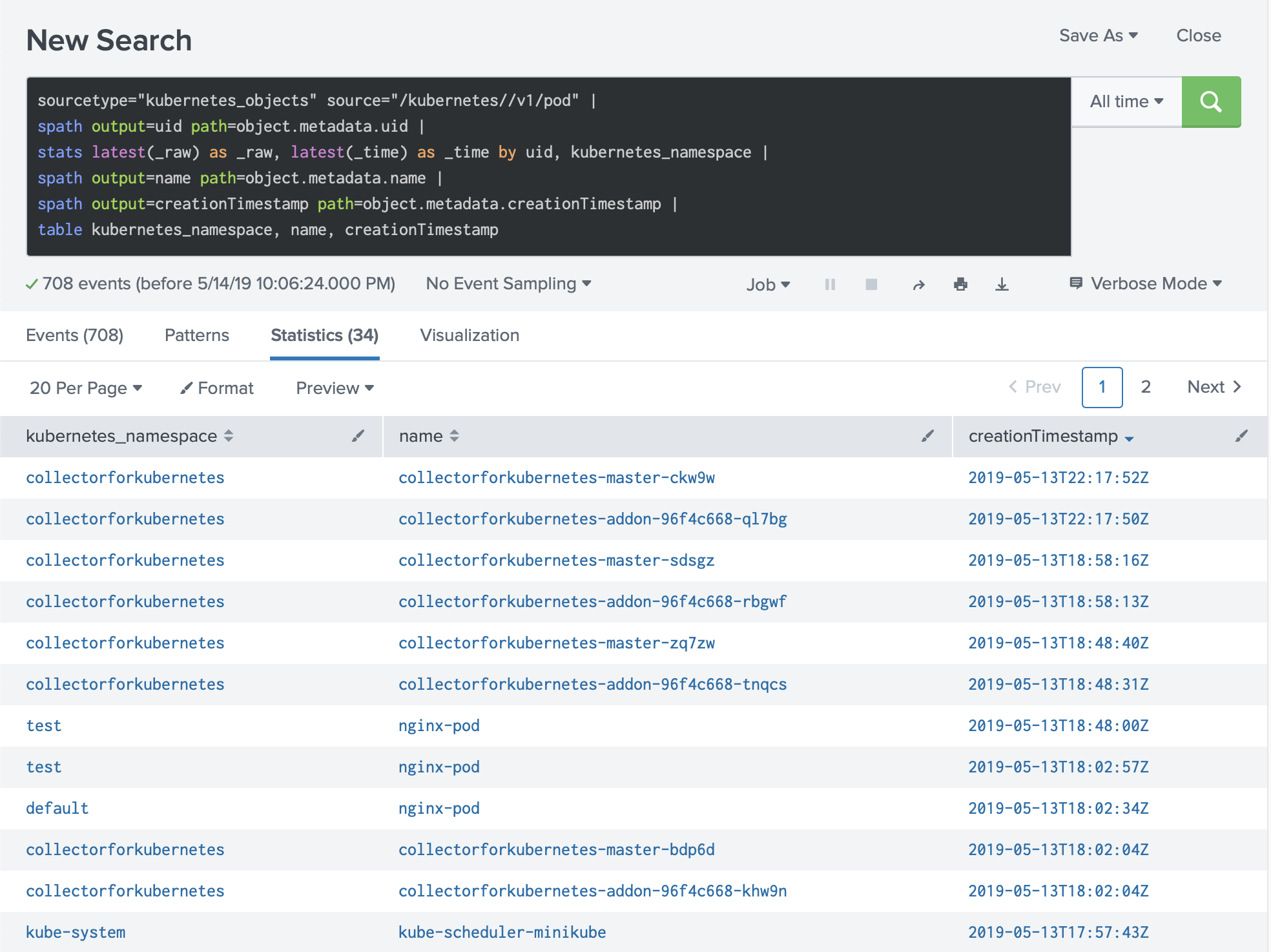Click pod collectorforkubernetes-addon-96f4c668-tnqcs
1271x952 pixels.
[593, 684]
